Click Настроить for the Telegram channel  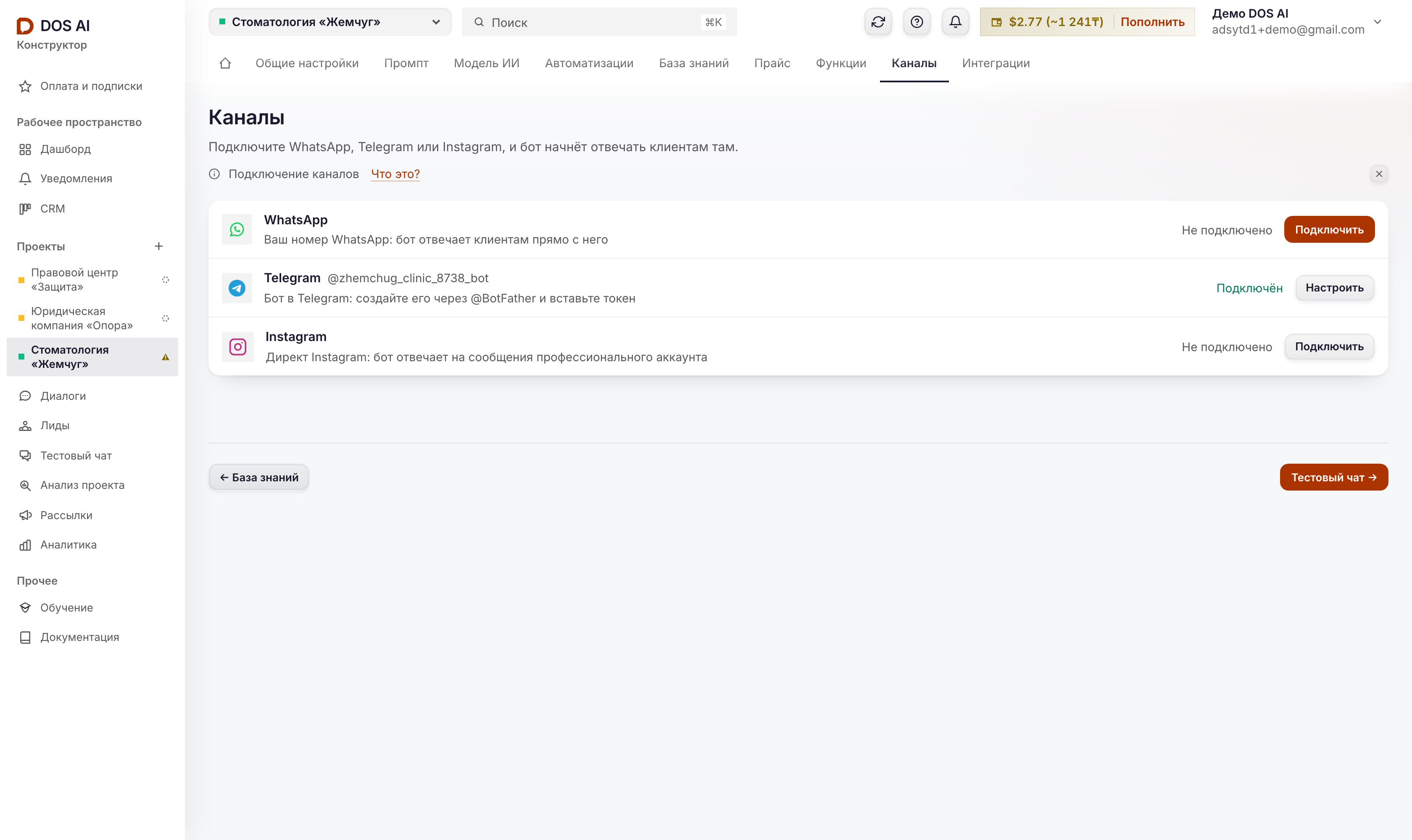[x=1334, y=288]
